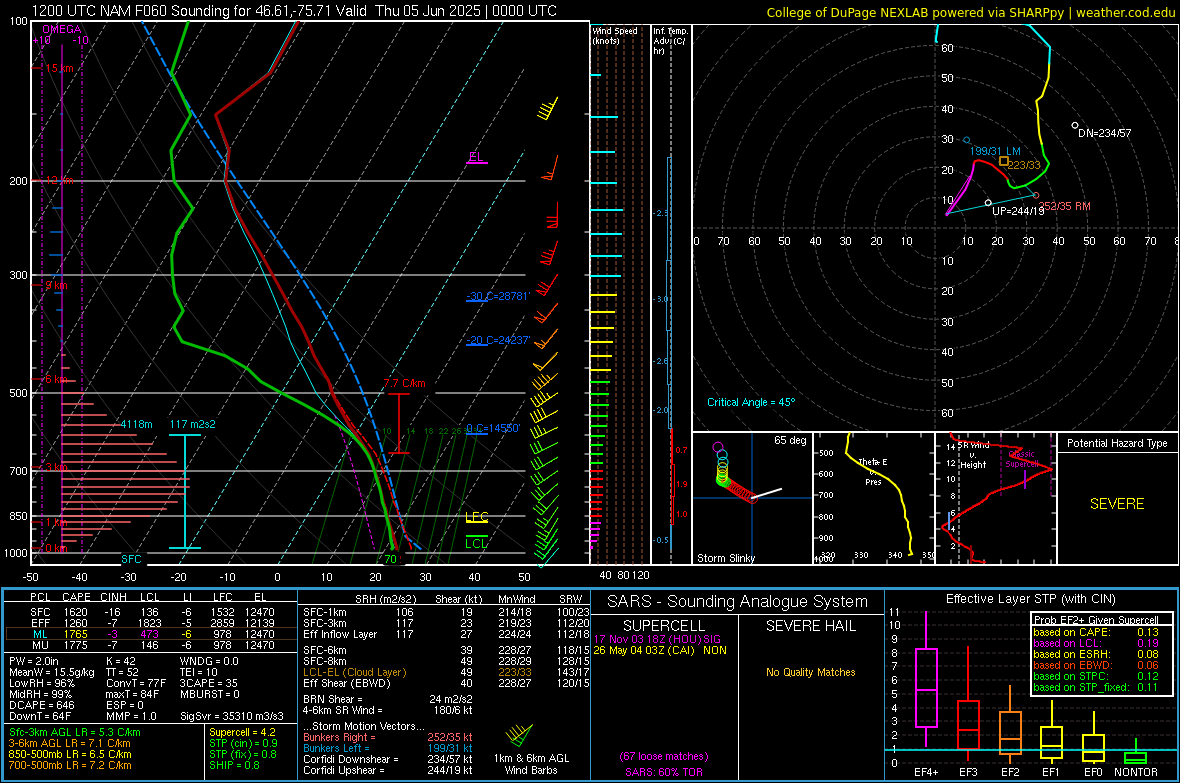Click the 'Effective Layer STP (with CIN)' title
The height and width of the screenshot is (783, 1180).
click(1030, 599)
